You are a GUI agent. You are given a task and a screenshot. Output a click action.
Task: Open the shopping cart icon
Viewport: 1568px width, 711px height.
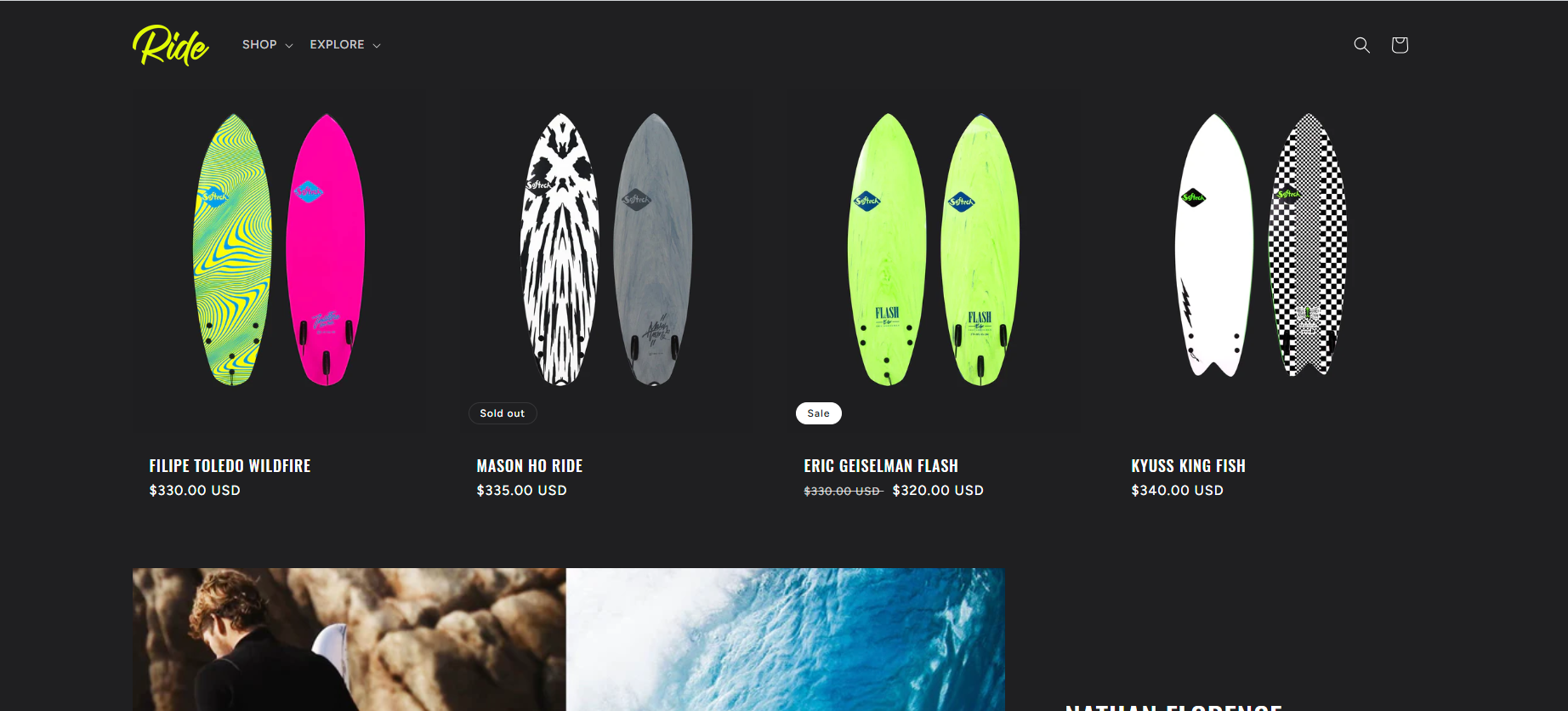point(1400,45)
